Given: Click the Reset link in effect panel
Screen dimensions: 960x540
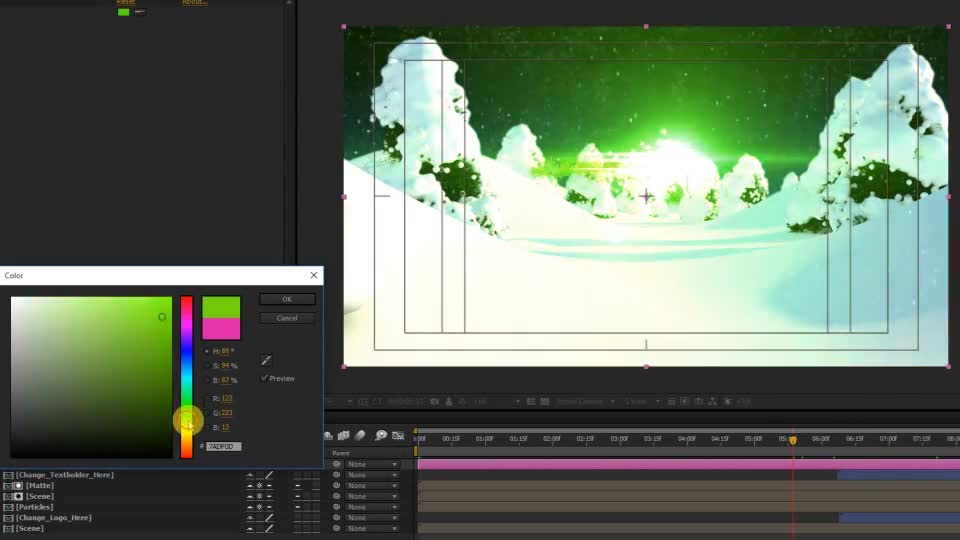Looking at the screenshot, I should click(126, 2).
